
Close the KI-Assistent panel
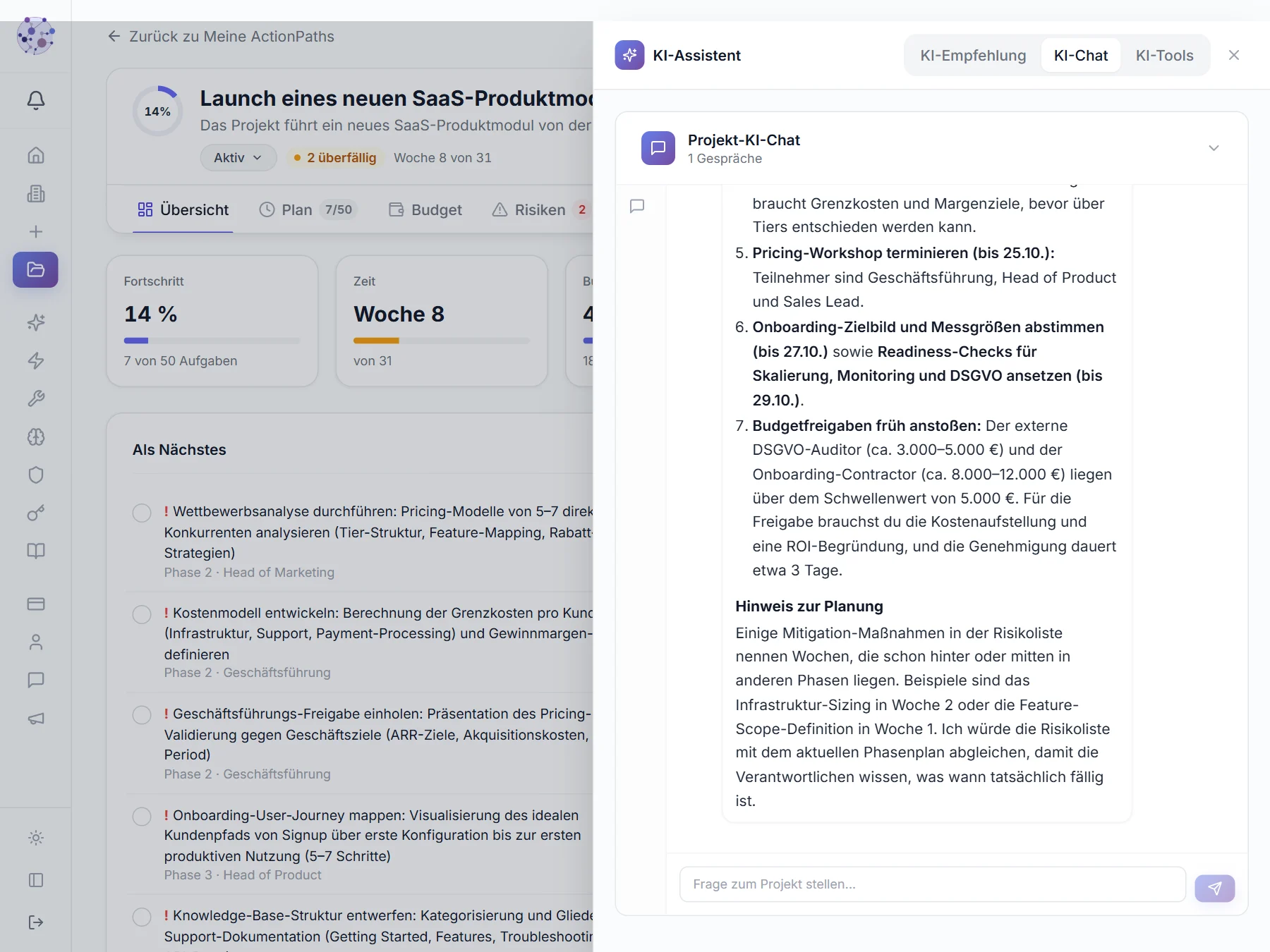pyautogui.click(x=1233, y=55)
